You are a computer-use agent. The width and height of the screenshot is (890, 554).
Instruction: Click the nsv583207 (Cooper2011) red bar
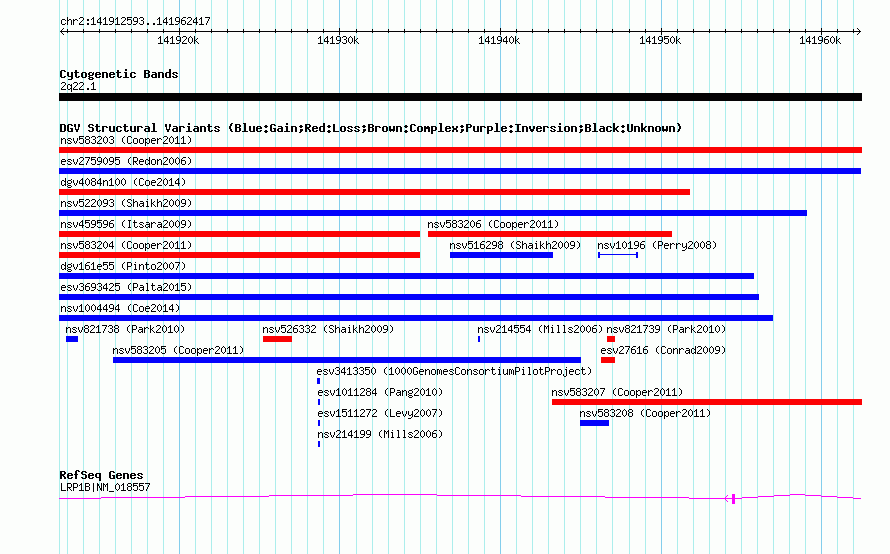pos(707,402)
